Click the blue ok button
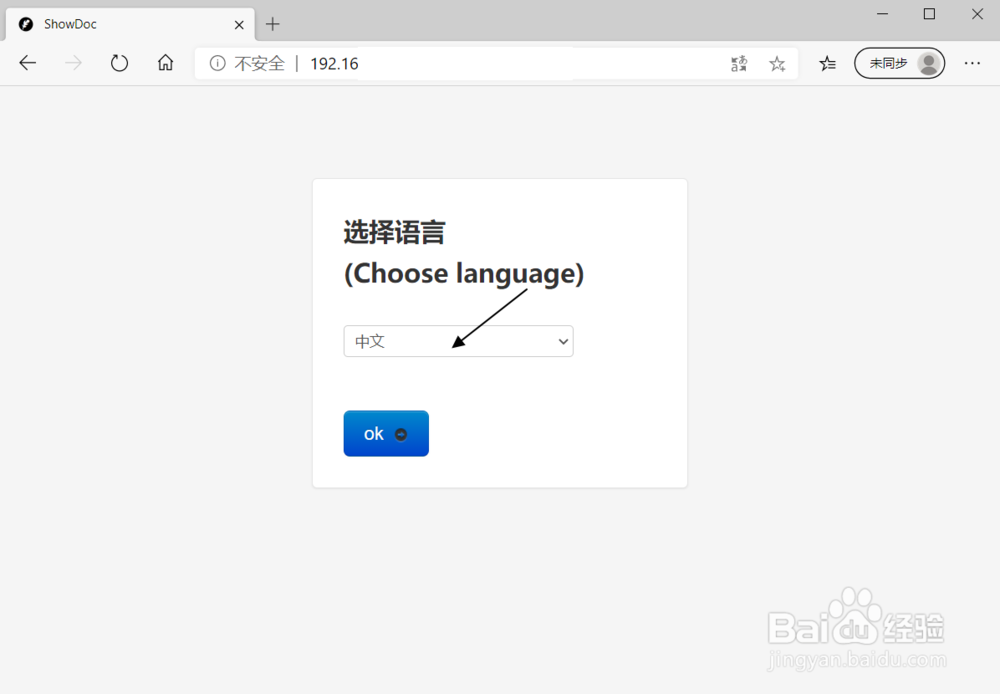 pos(386,434)
